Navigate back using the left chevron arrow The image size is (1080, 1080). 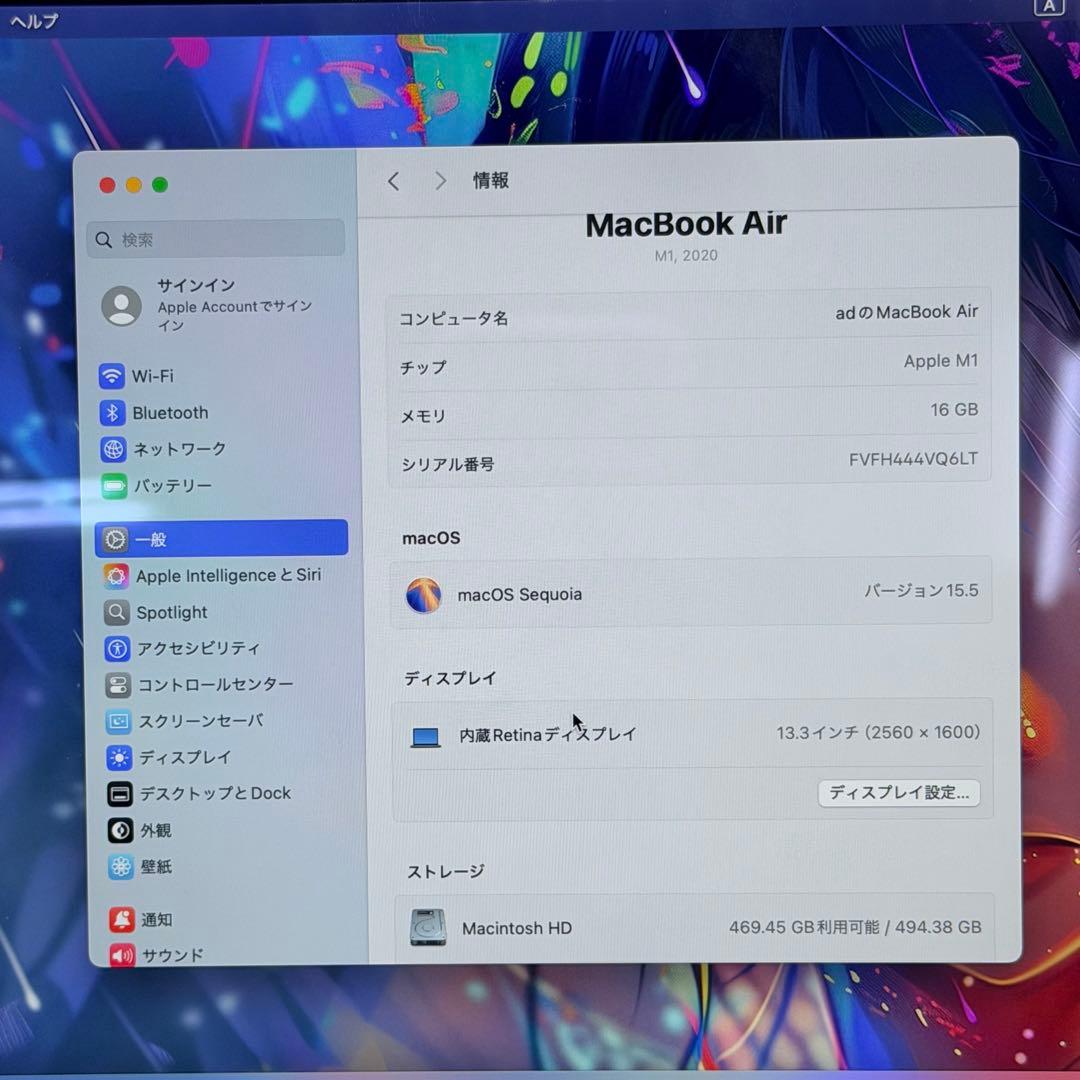[x=393, y=181]
